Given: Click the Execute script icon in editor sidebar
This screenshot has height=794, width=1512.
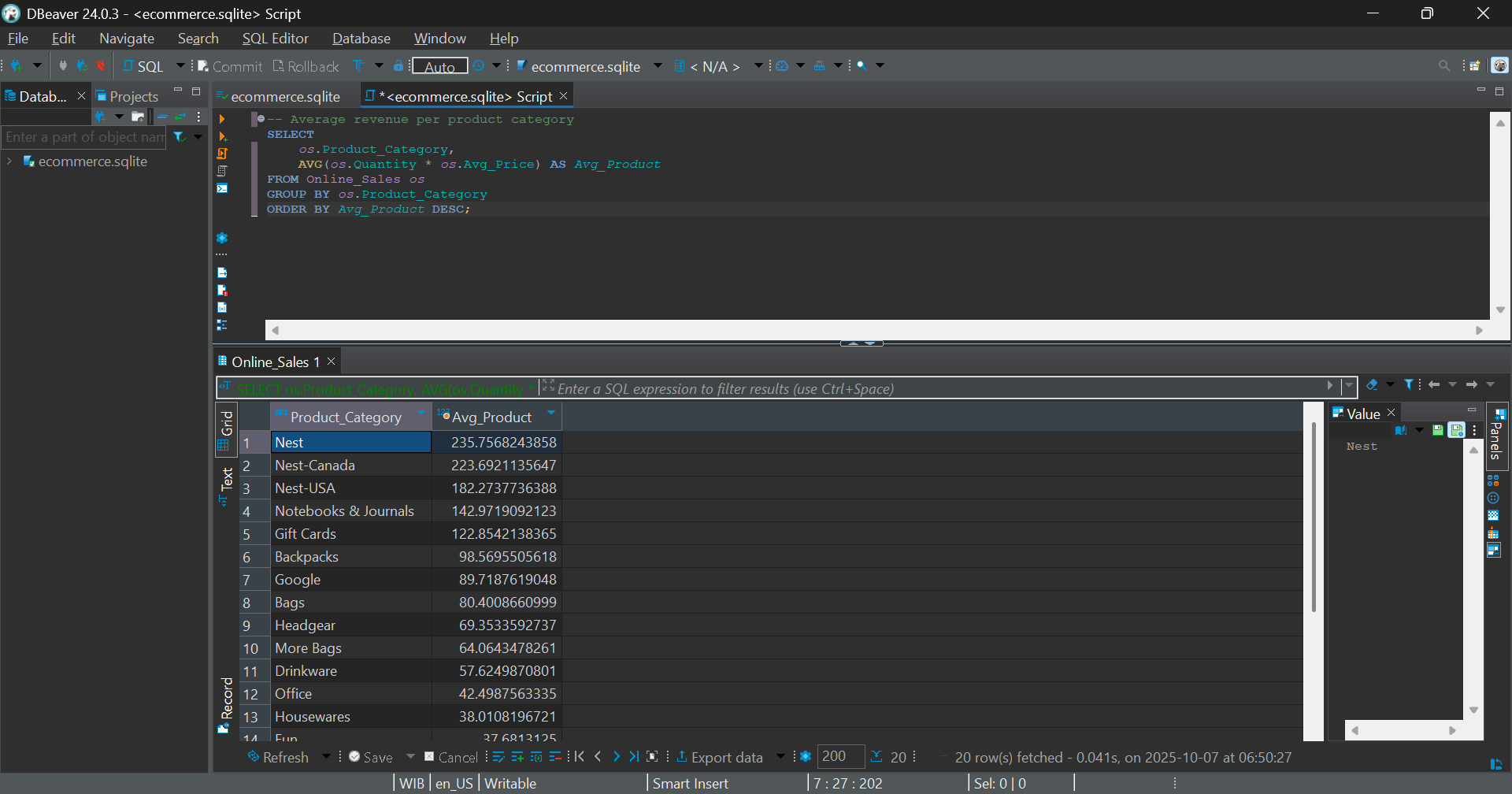Looking at the screenshot, I should (x=222, y=154).
